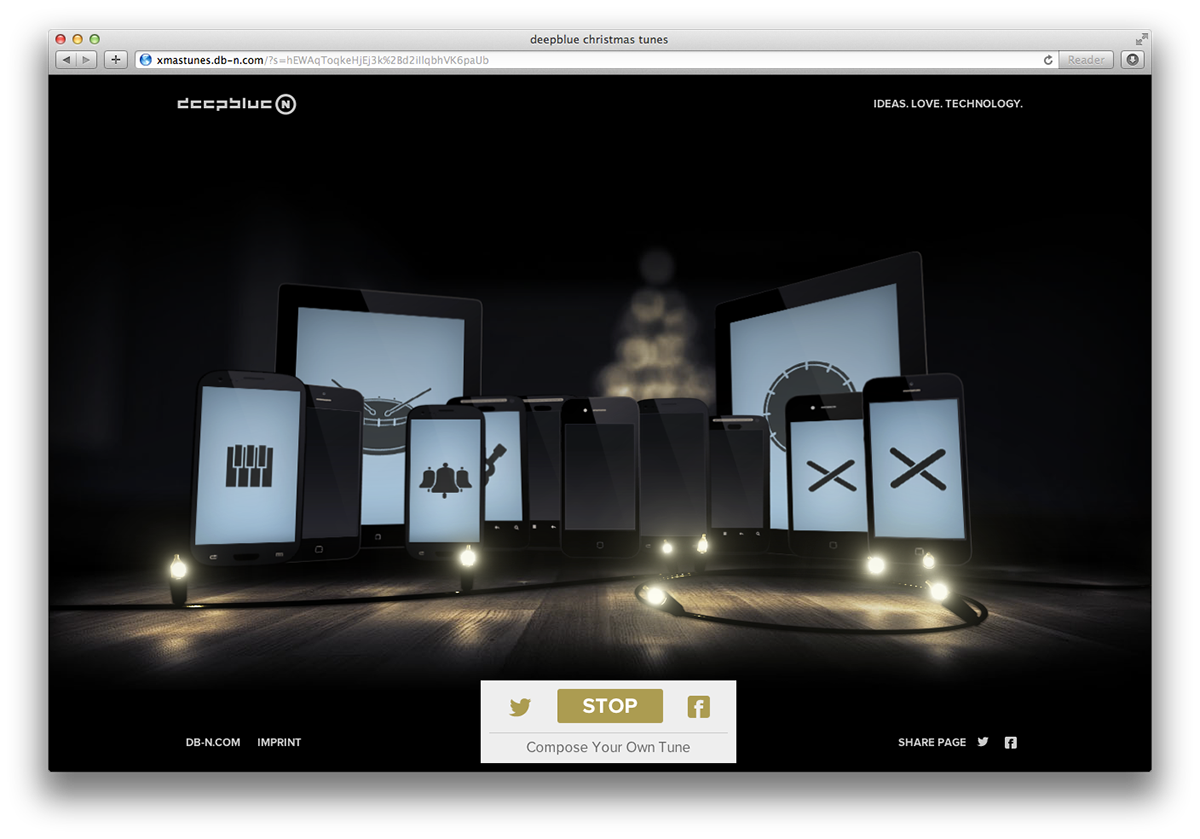Click the yellow minimize window button

coord(78,39)
